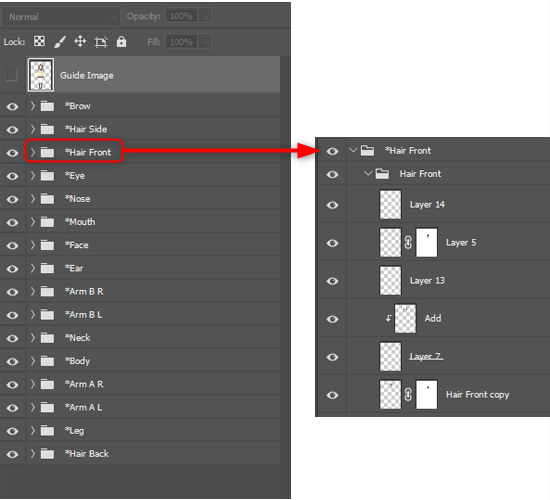The height and width of the screenshot is (500, 550).
Task: Expand the *Hair Side group
Action: (x=33, y=129)
